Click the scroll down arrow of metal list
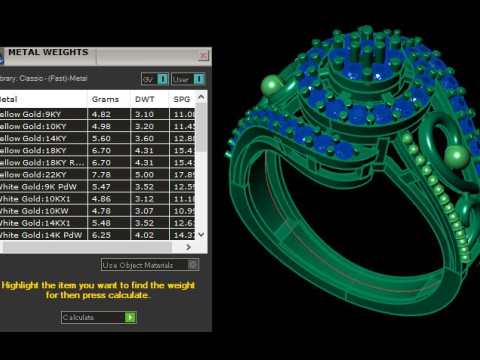Image resolution: width=480 pixels, height=360 pixels. coord(201,235)
